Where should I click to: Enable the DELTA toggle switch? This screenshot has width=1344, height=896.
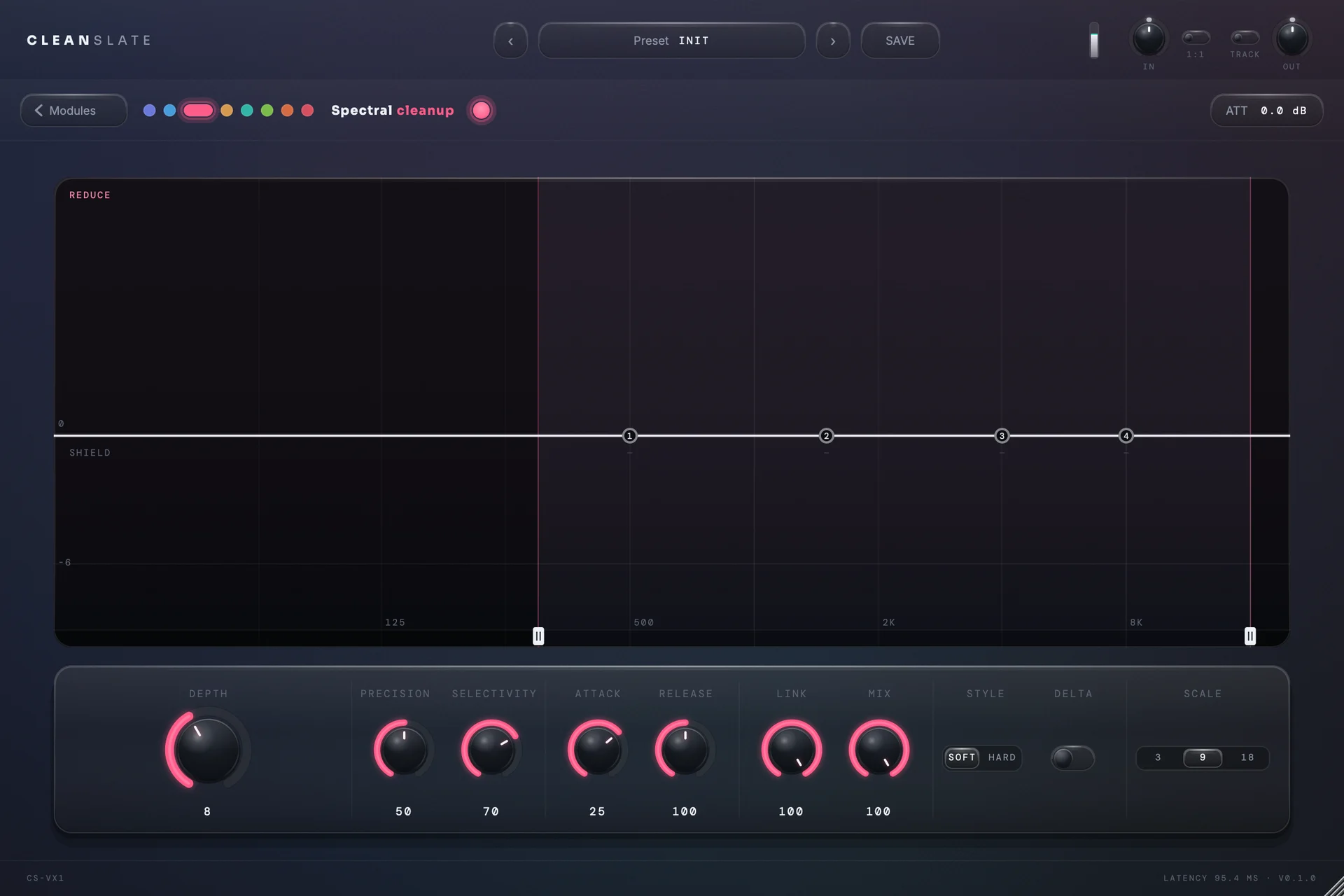click(x=1072, y=758)
